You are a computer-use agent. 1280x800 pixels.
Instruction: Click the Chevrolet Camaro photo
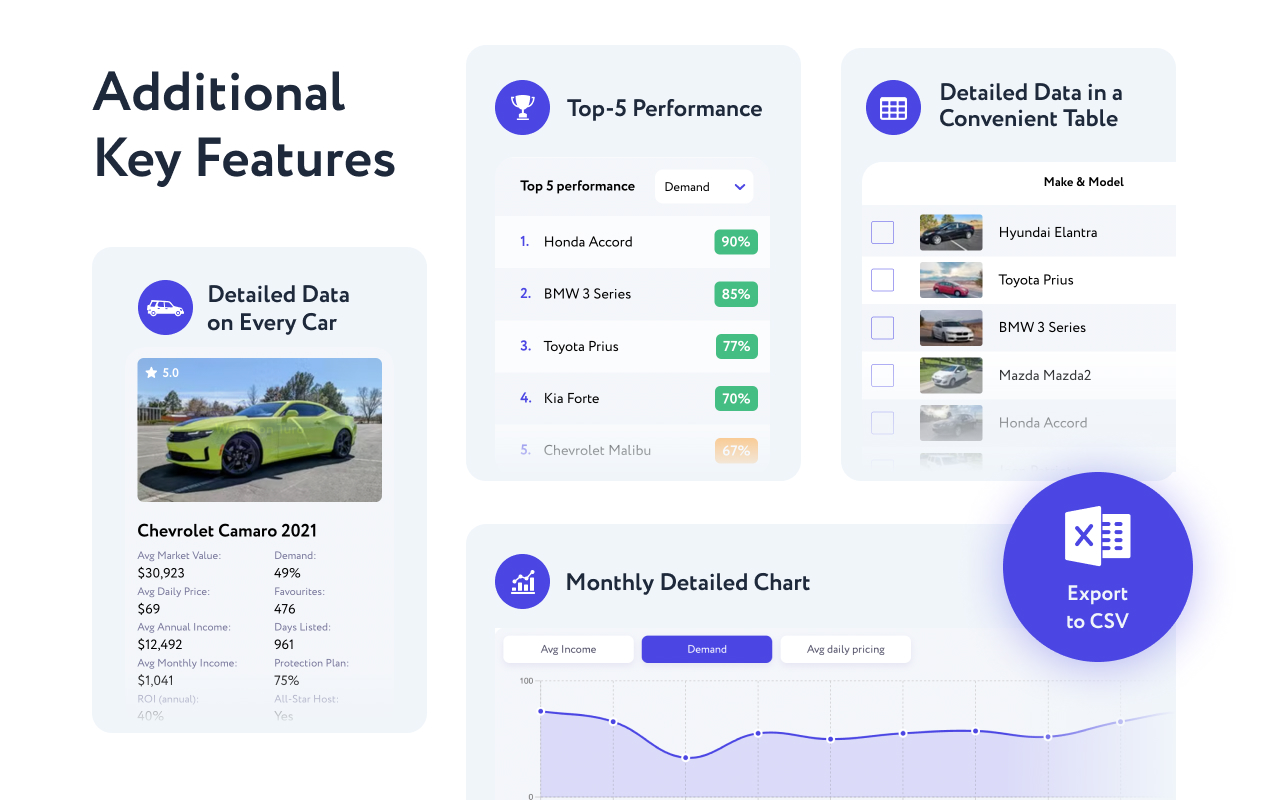(259, 430)
